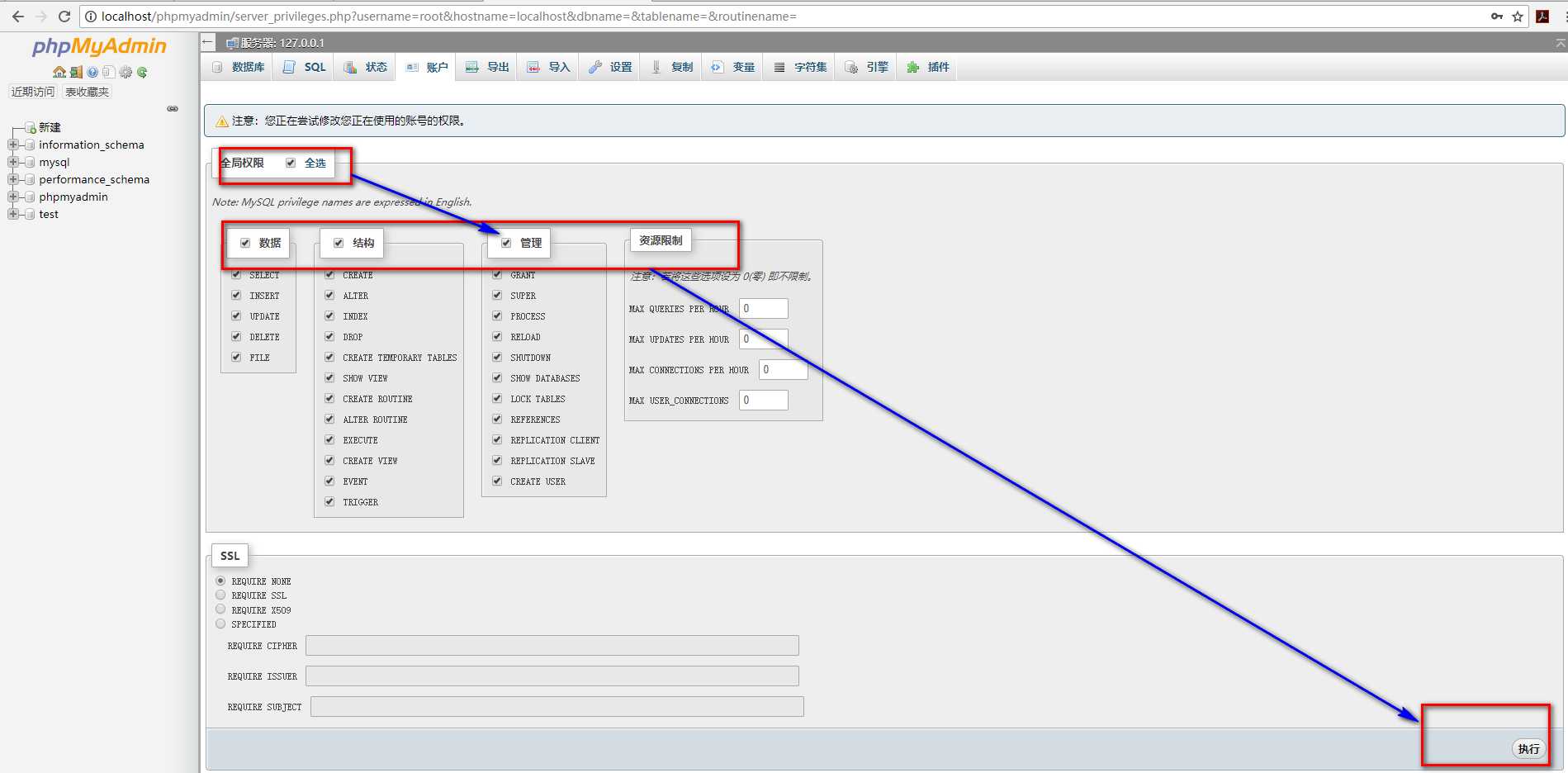Uncheck the SELECT privilege

(x=236, y=274)
